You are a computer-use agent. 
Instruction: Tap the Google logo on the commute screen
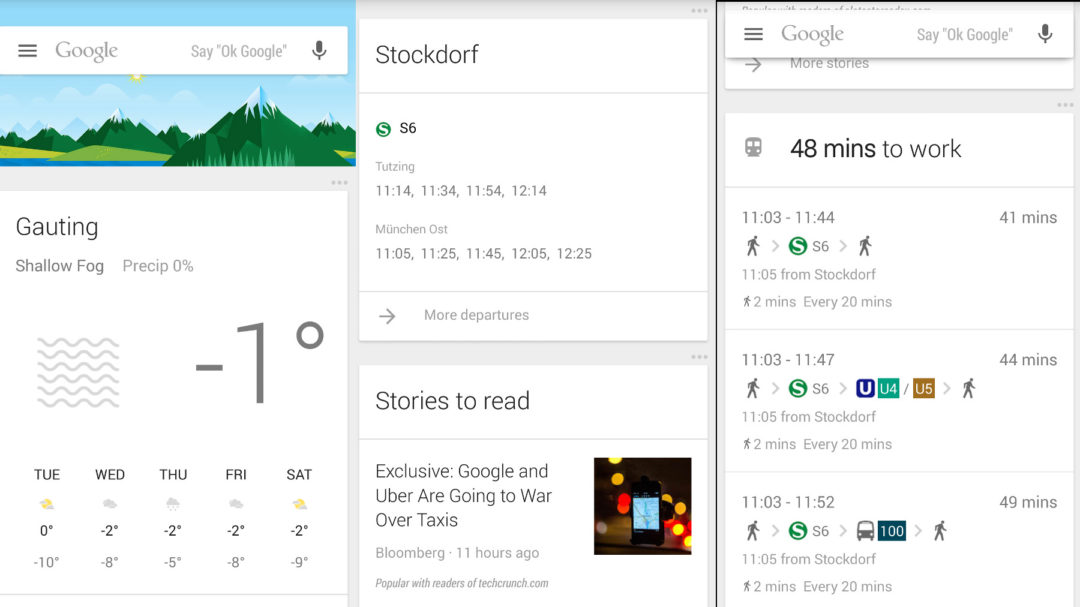coord(813,34)
